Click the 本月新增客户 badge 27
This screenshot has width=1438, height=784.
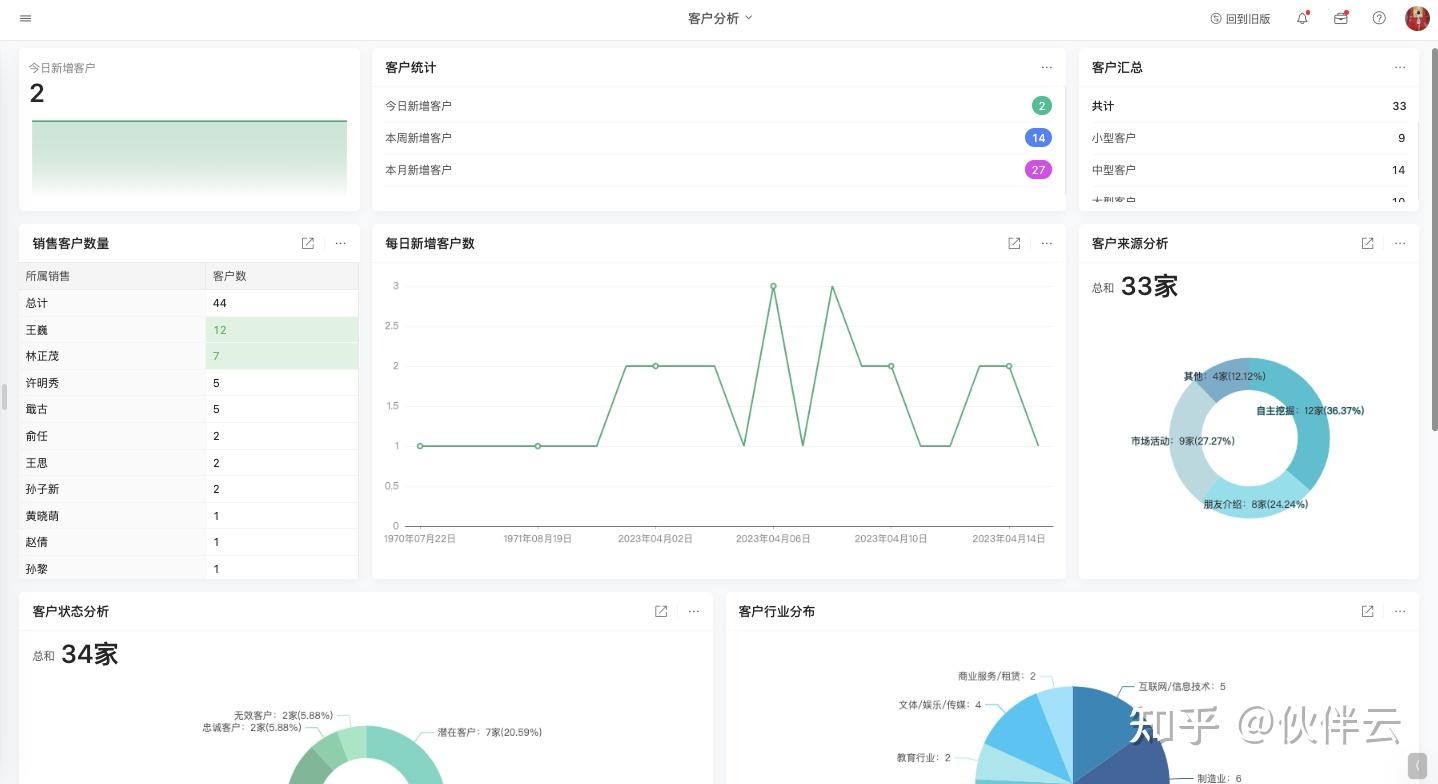[1038, 170]
